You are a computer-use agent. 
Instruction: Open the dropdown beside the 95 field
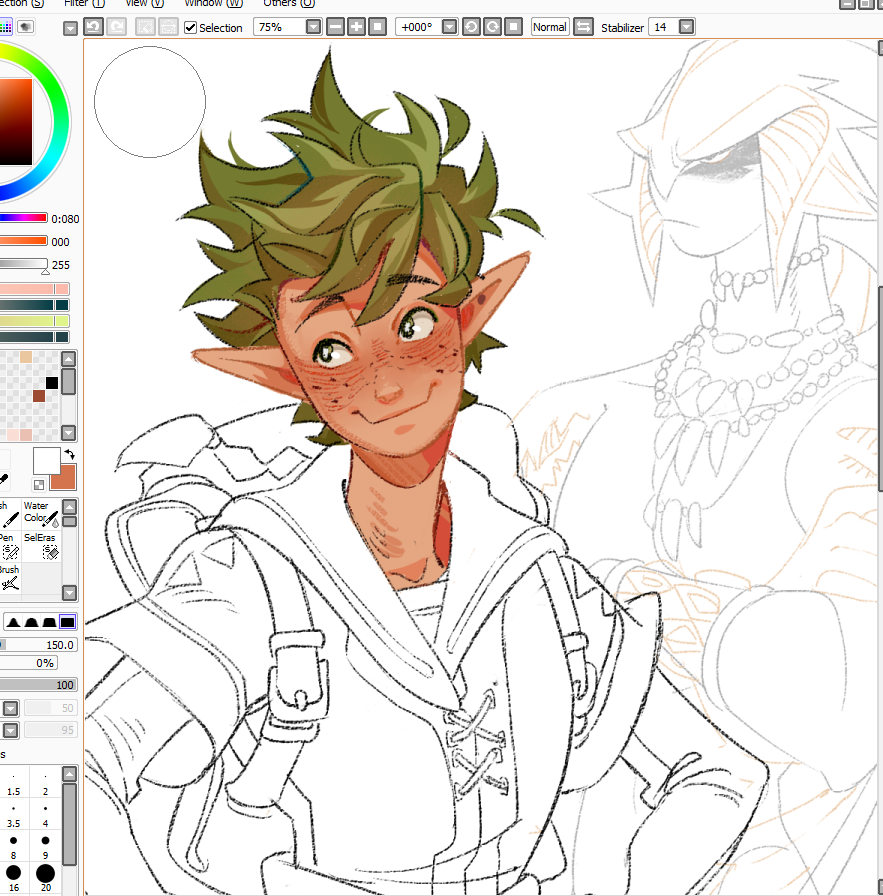point(10,730)
